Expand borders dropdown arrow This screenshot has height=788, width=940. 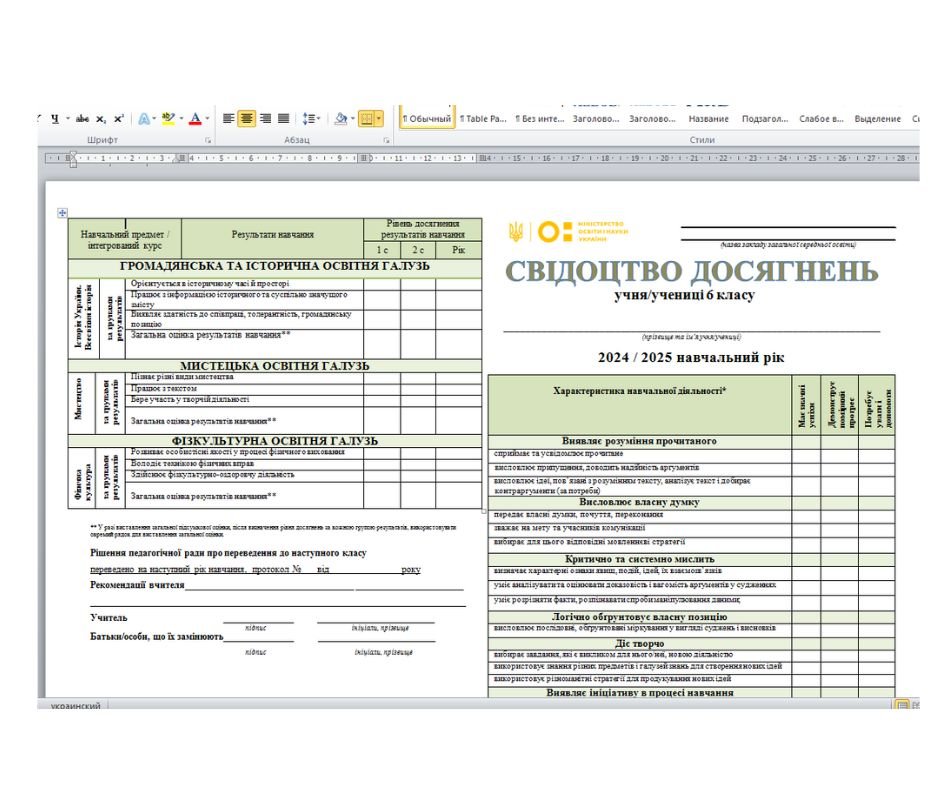[x=379, y=119]
